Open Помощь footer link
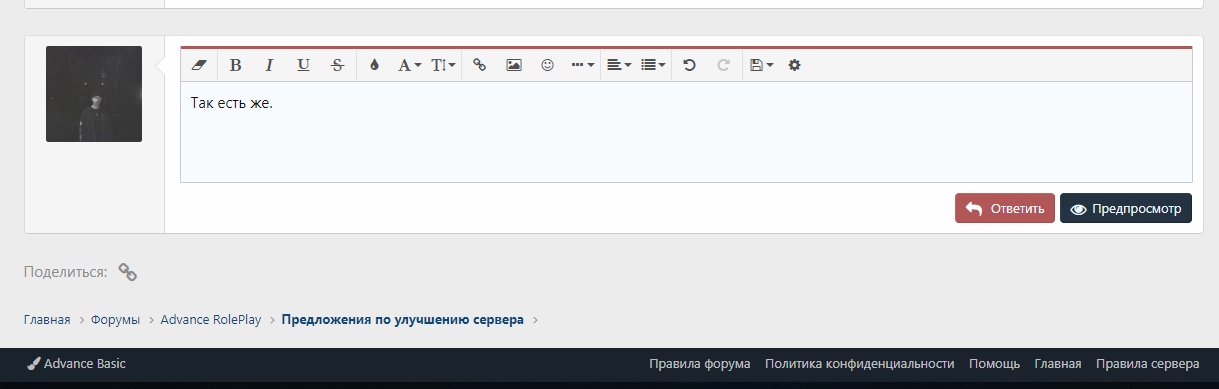 click(995, 364)
